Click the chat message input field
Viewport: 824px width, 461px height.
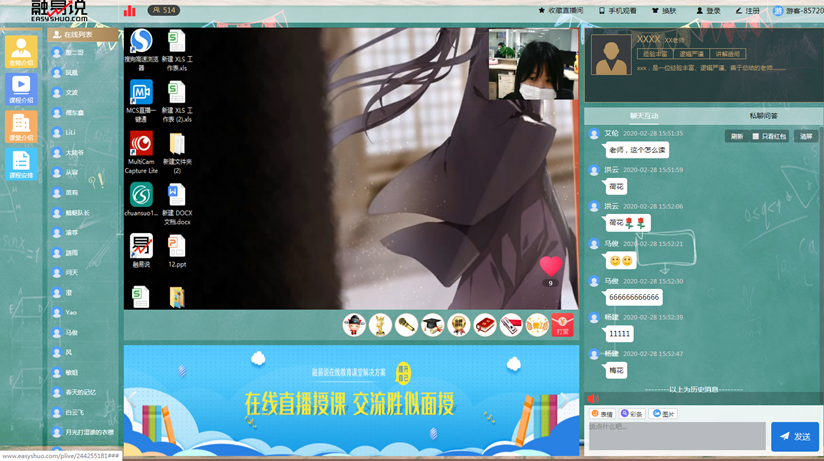click(x=677, y=436)
